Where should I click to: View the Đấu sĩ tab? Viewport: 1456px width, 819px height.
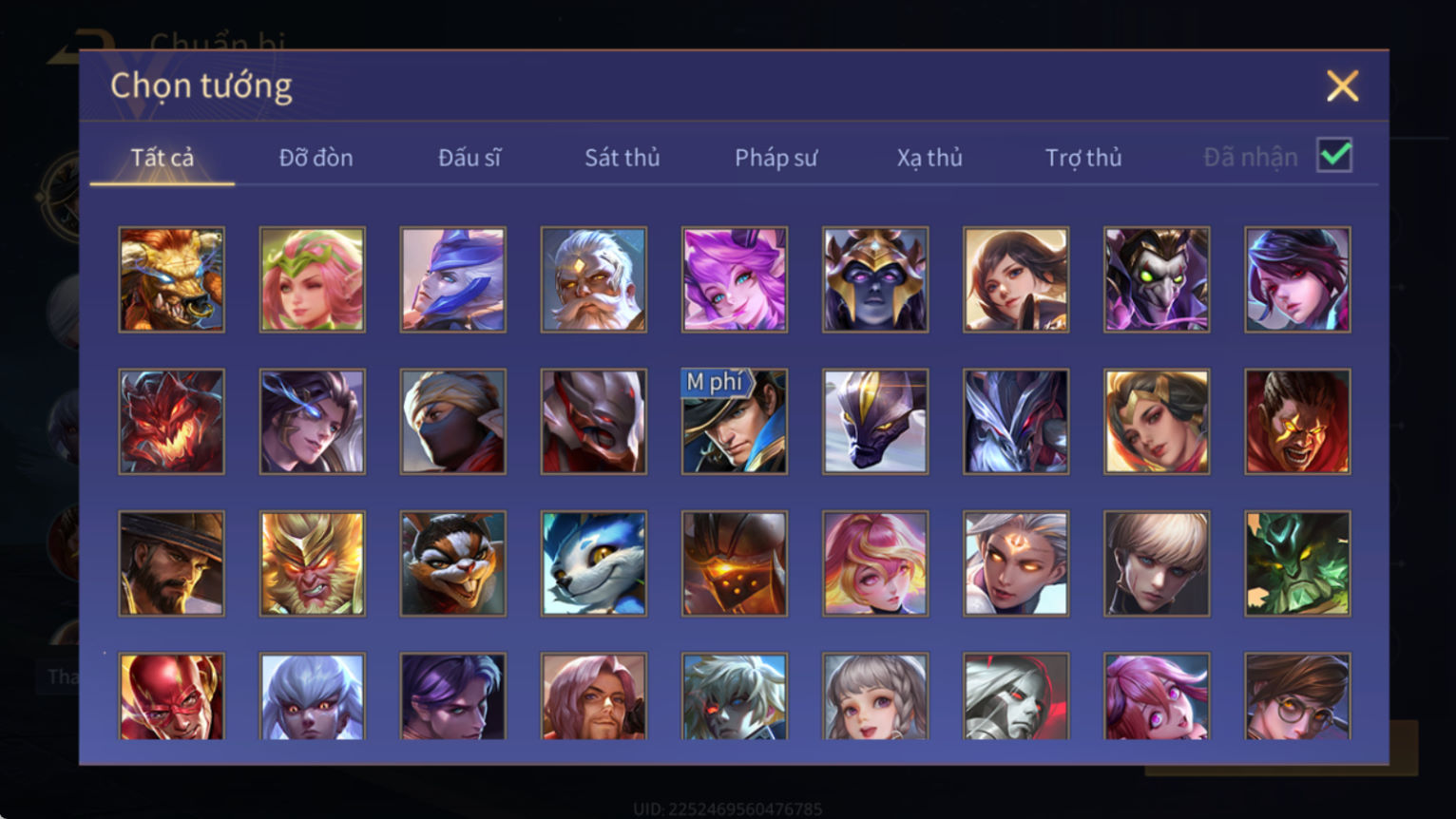(469, 158)
